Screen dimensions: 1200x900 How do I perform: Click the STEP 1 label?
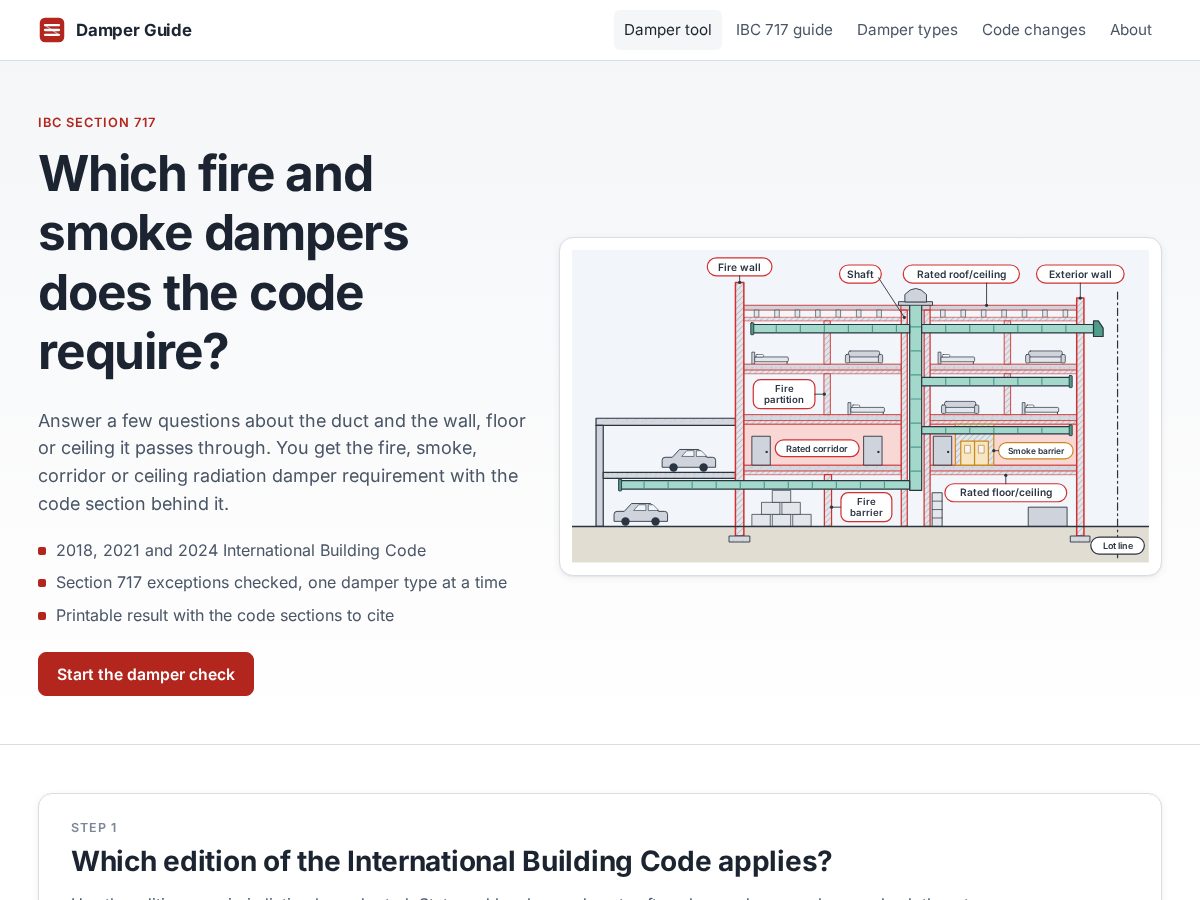tap(94, 828)
